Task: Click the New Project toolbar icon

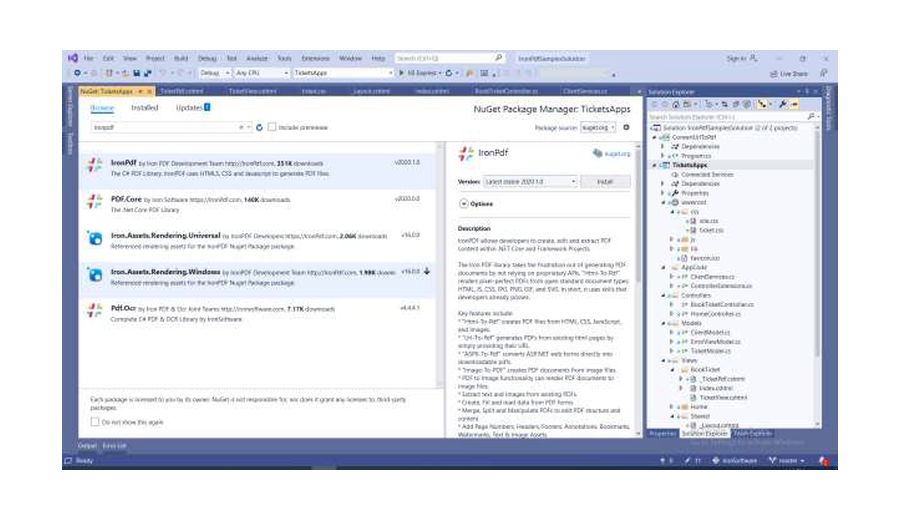Action: 108,73
